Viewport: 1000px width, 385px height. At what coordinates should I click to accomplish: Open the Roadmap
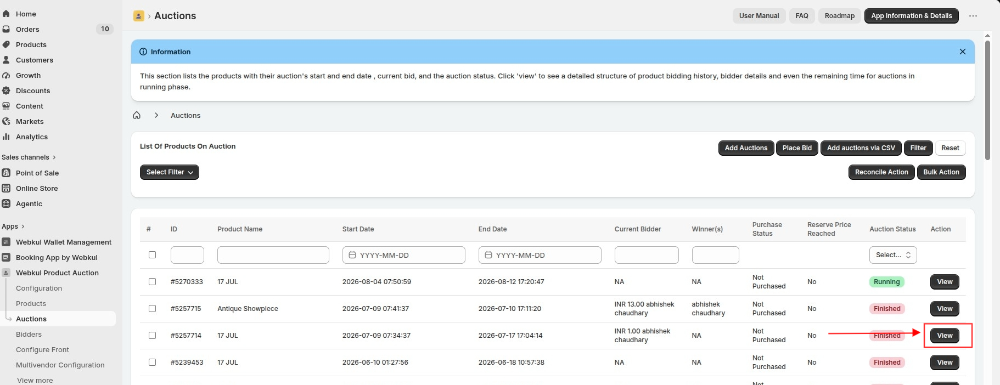tap(839, 16)
